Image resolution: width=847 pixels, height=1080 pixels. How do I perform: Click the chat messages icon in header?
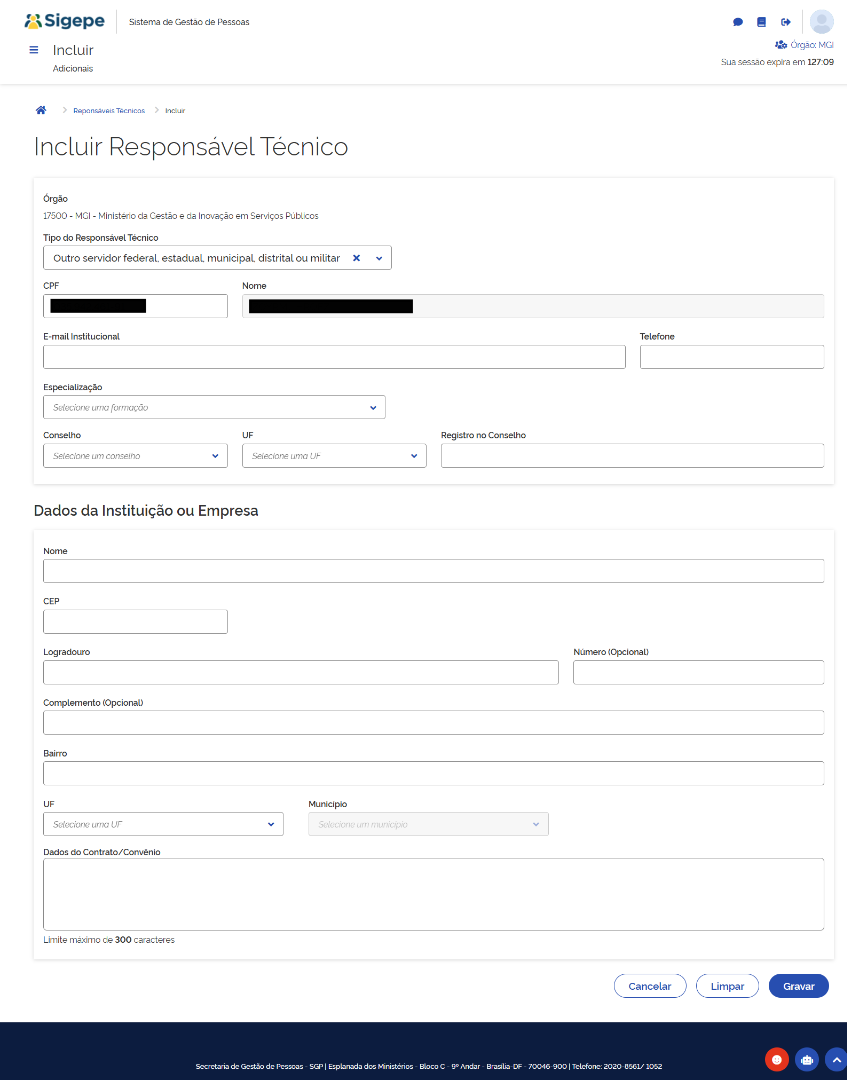coord(738,22)
